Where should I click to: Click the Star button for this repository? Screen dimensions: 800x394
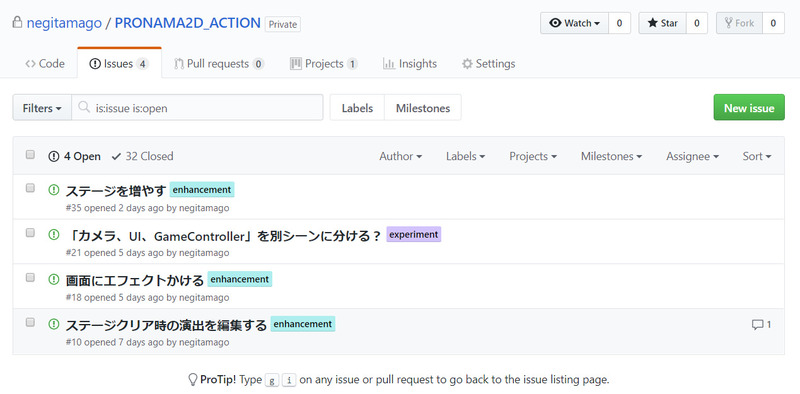coord(662,23)
